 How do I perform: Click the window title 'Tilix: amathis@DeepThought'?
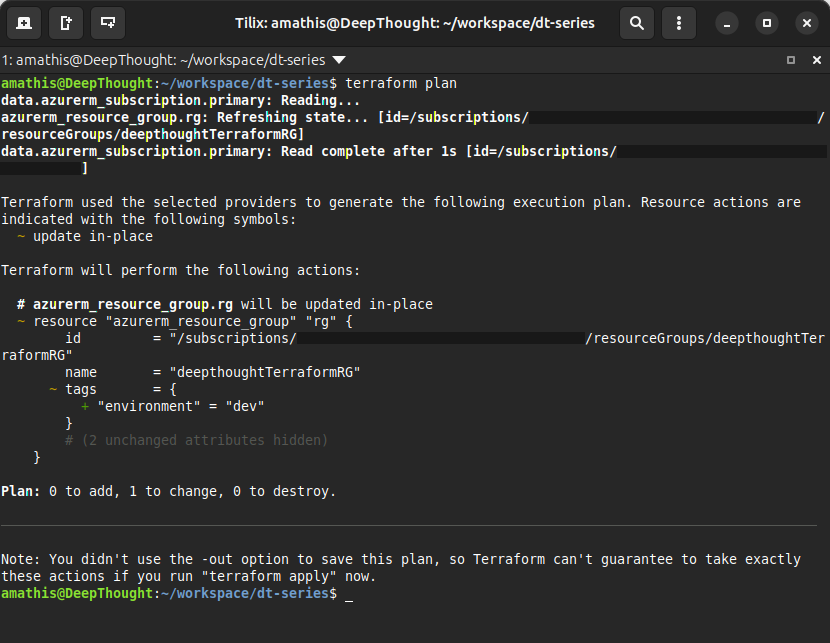tap(415, 23)
